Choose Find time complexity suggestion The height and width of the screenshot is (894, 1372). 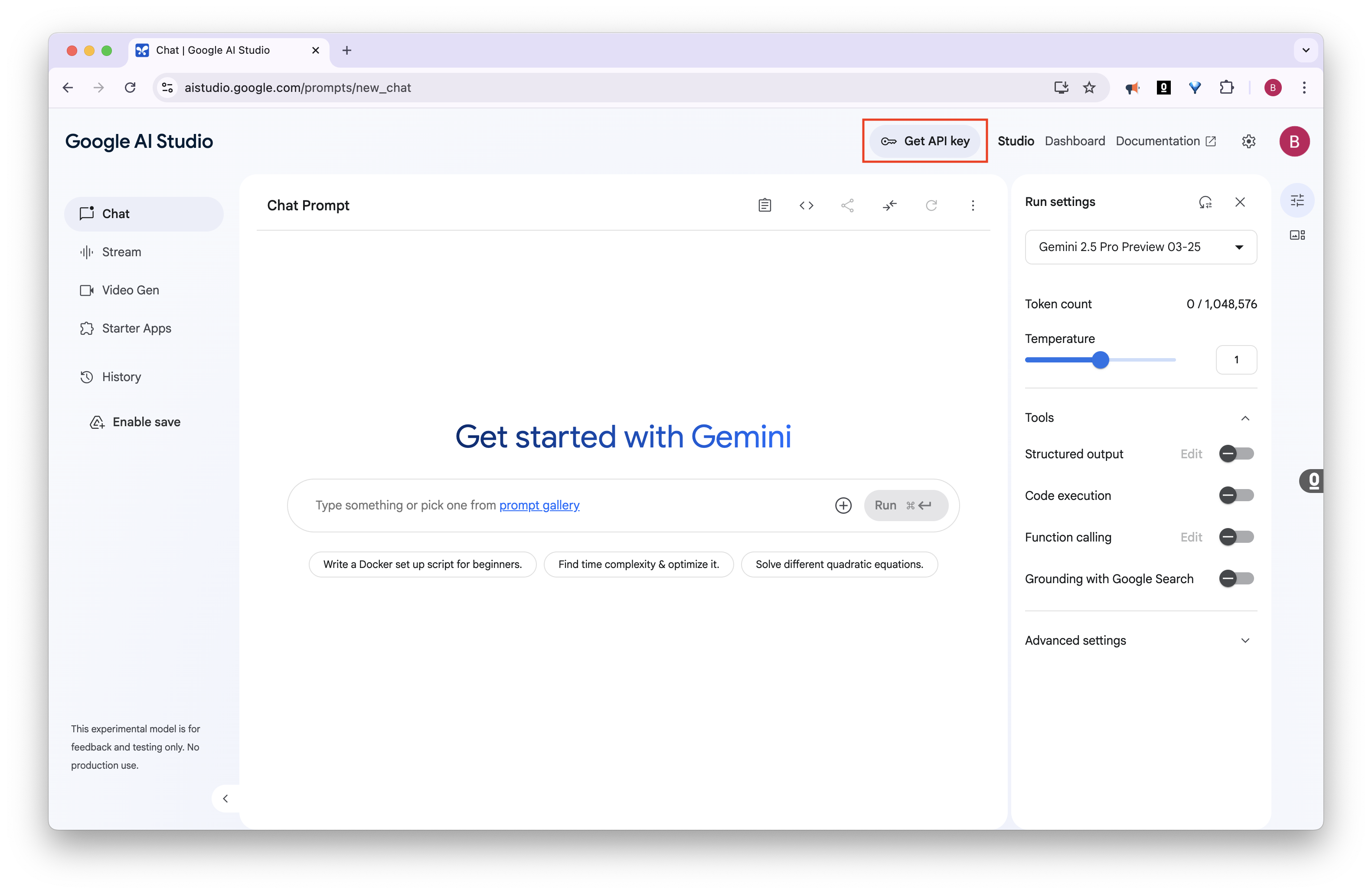[x=638, y=564]
